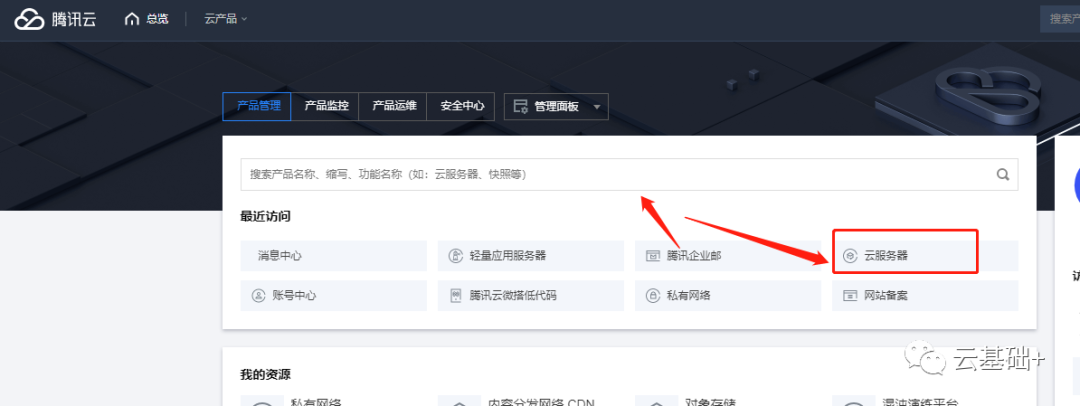Click the 最近访问 heading
This screenshot has width=1080, height=406.
(265, 216)
